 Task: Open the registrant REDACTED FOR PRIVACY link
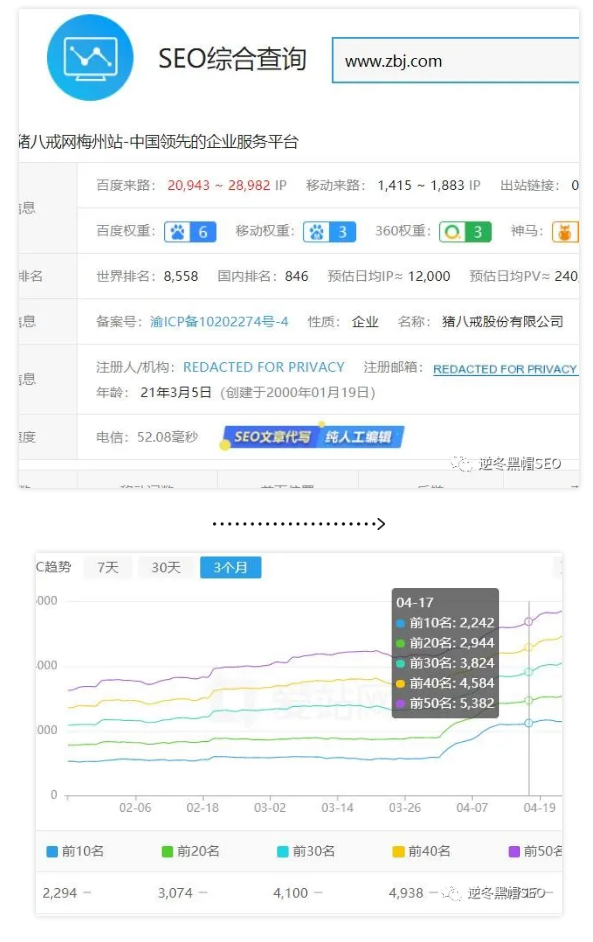pos(264,367)
